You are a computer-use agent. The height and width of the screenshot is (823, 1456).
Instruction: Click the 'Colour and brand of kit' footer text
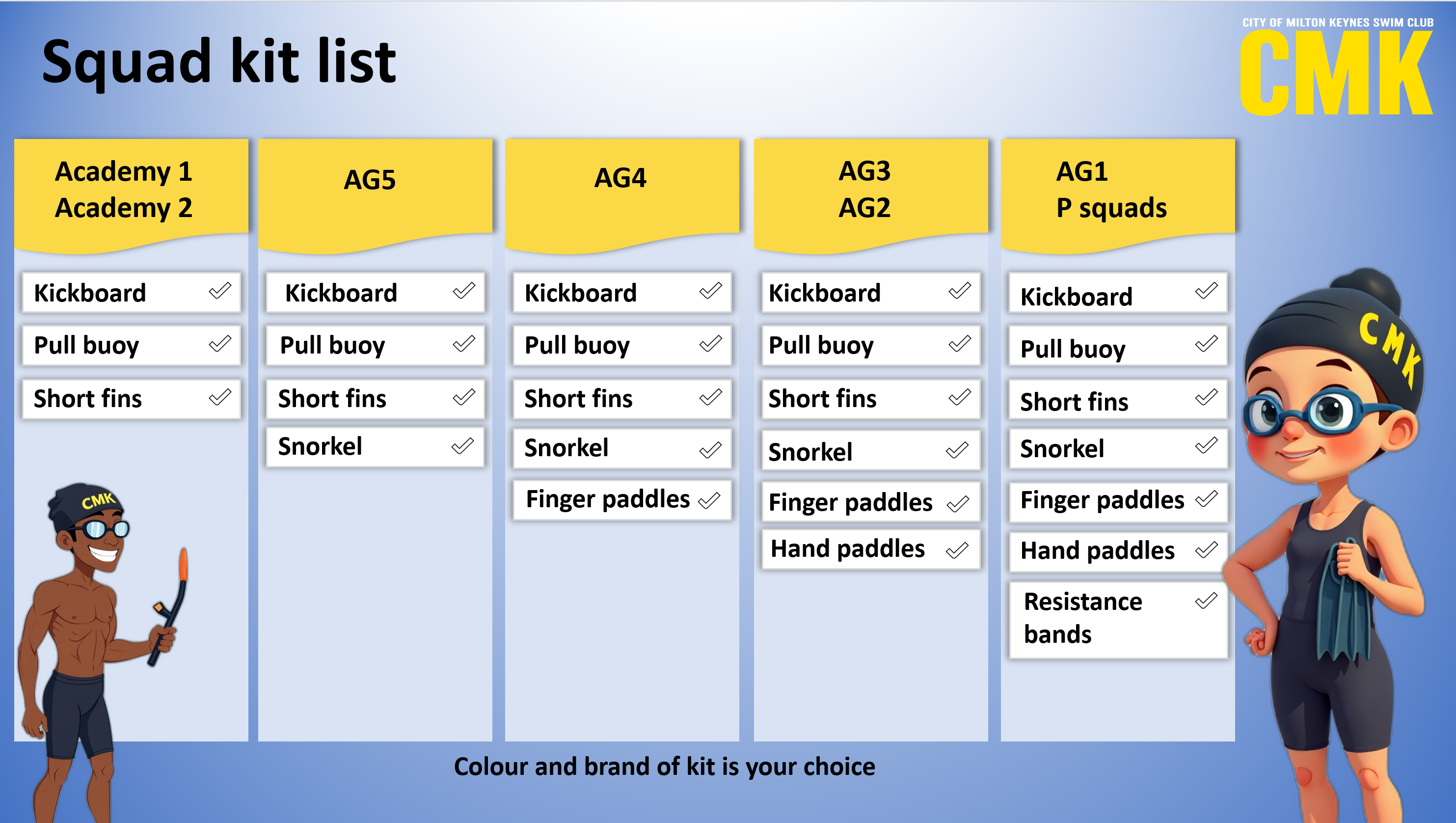[x=664, y=767]
